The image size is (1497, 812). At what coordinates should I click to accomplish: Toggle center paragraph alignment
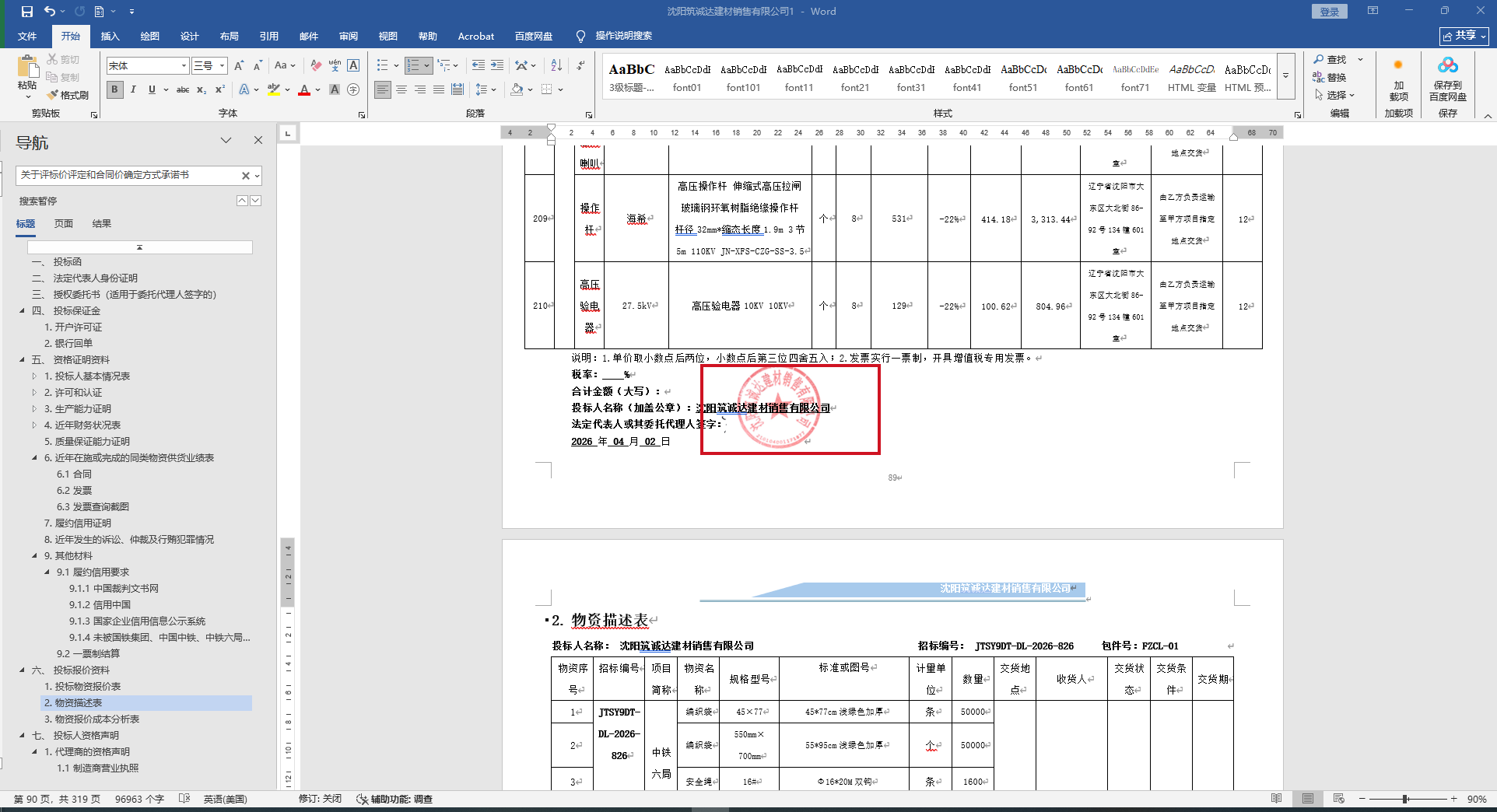[x=401, y=89]
